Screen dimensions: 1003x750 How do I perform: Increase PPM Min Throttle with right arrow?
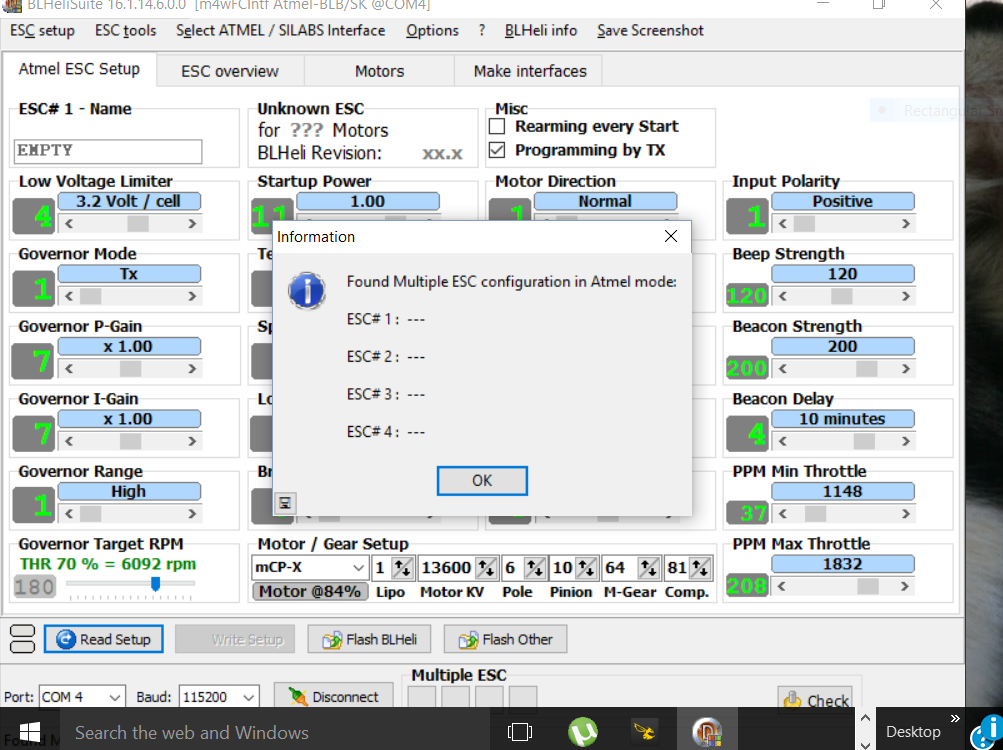[x=906, y=513]
